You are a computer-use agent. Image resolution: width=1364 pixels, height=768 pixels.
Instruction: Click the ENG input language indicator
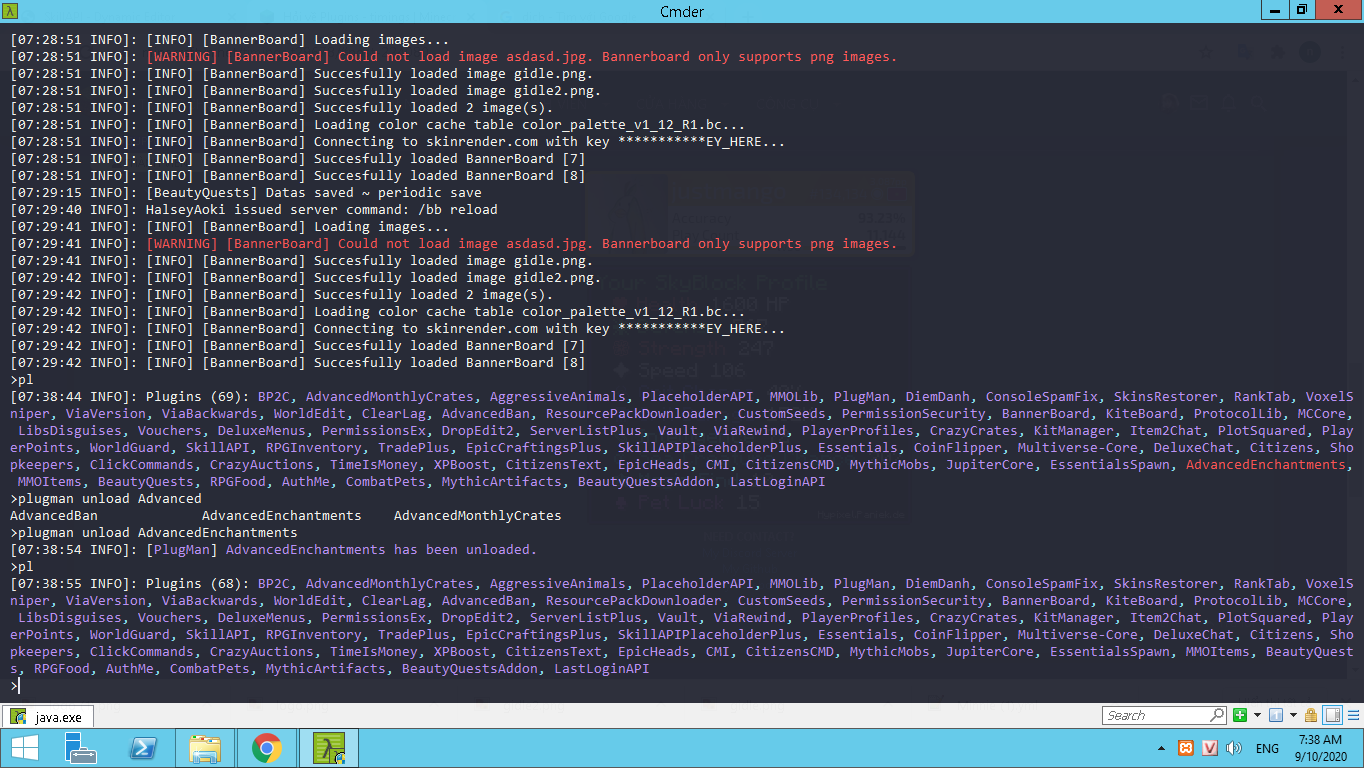1267,748
